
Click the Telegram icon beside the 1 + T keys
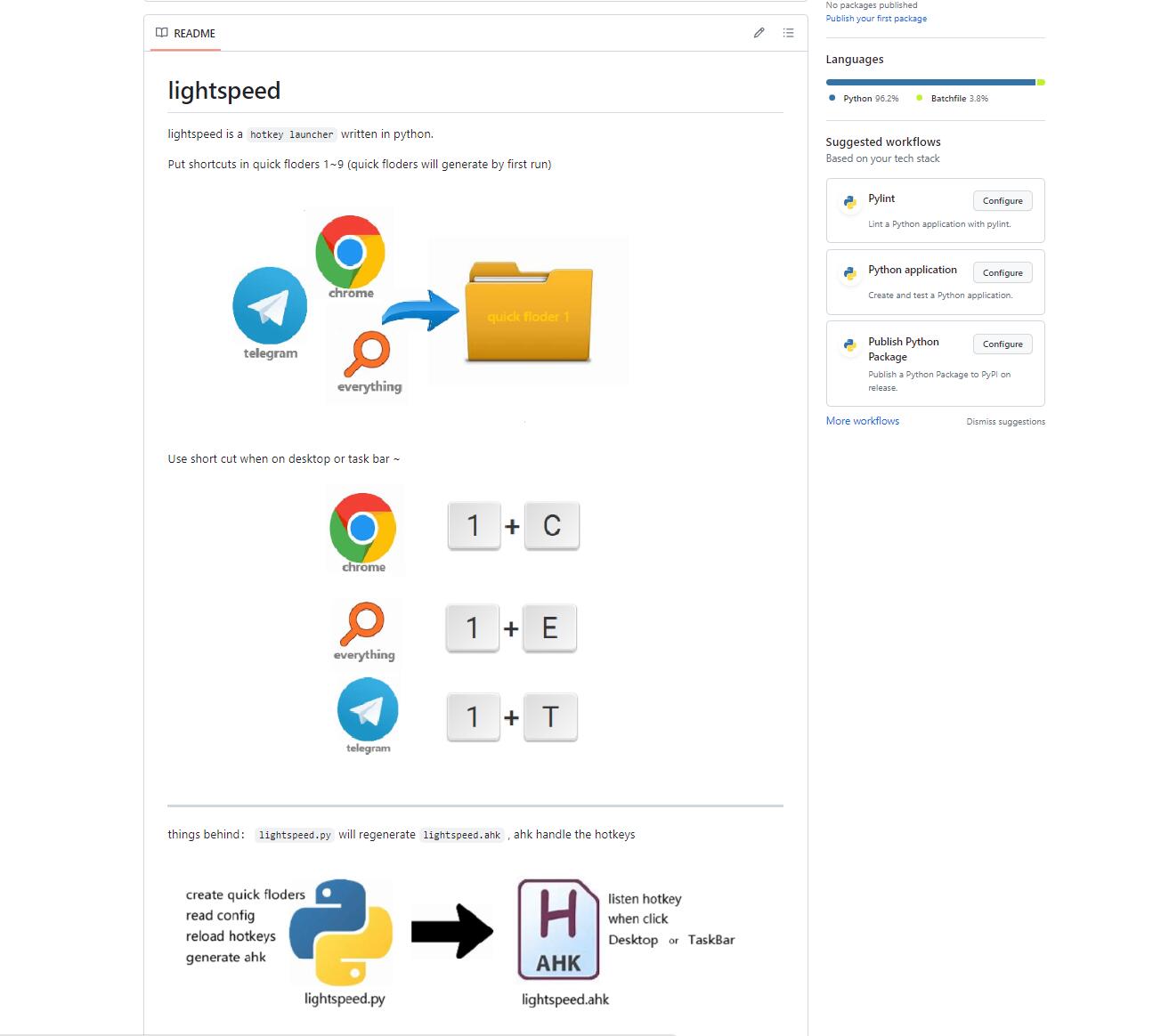coord(368,709)
